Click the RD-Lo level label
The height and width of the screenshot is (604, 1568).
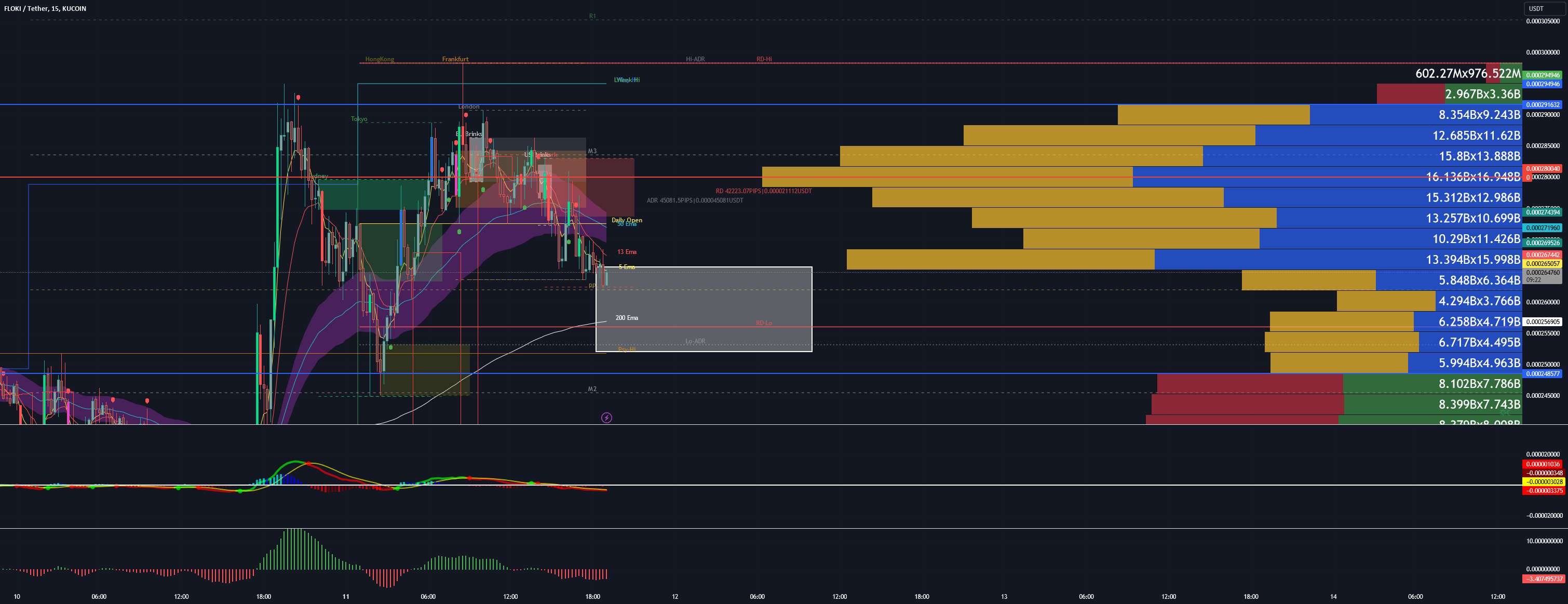pos(764,323)
